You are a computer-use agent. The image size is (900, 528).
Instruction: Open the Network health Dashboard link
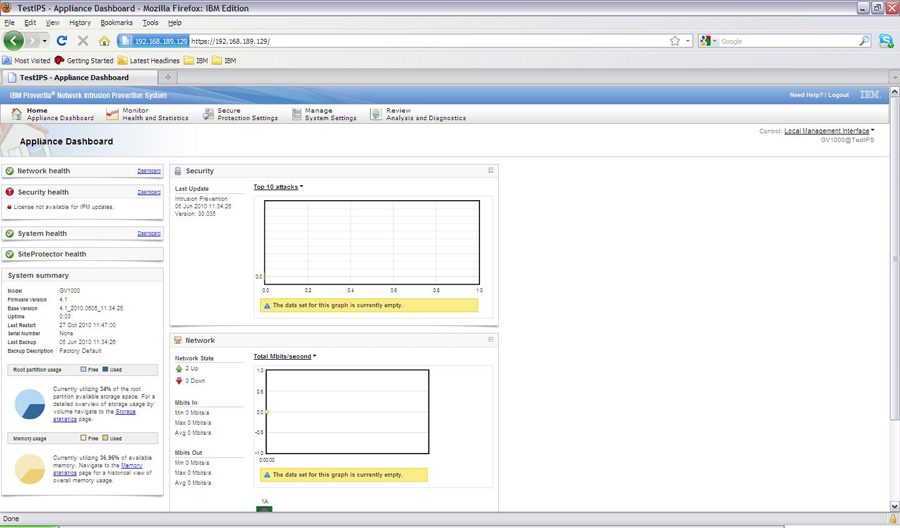pyautogui.click(x=149, y=171)
